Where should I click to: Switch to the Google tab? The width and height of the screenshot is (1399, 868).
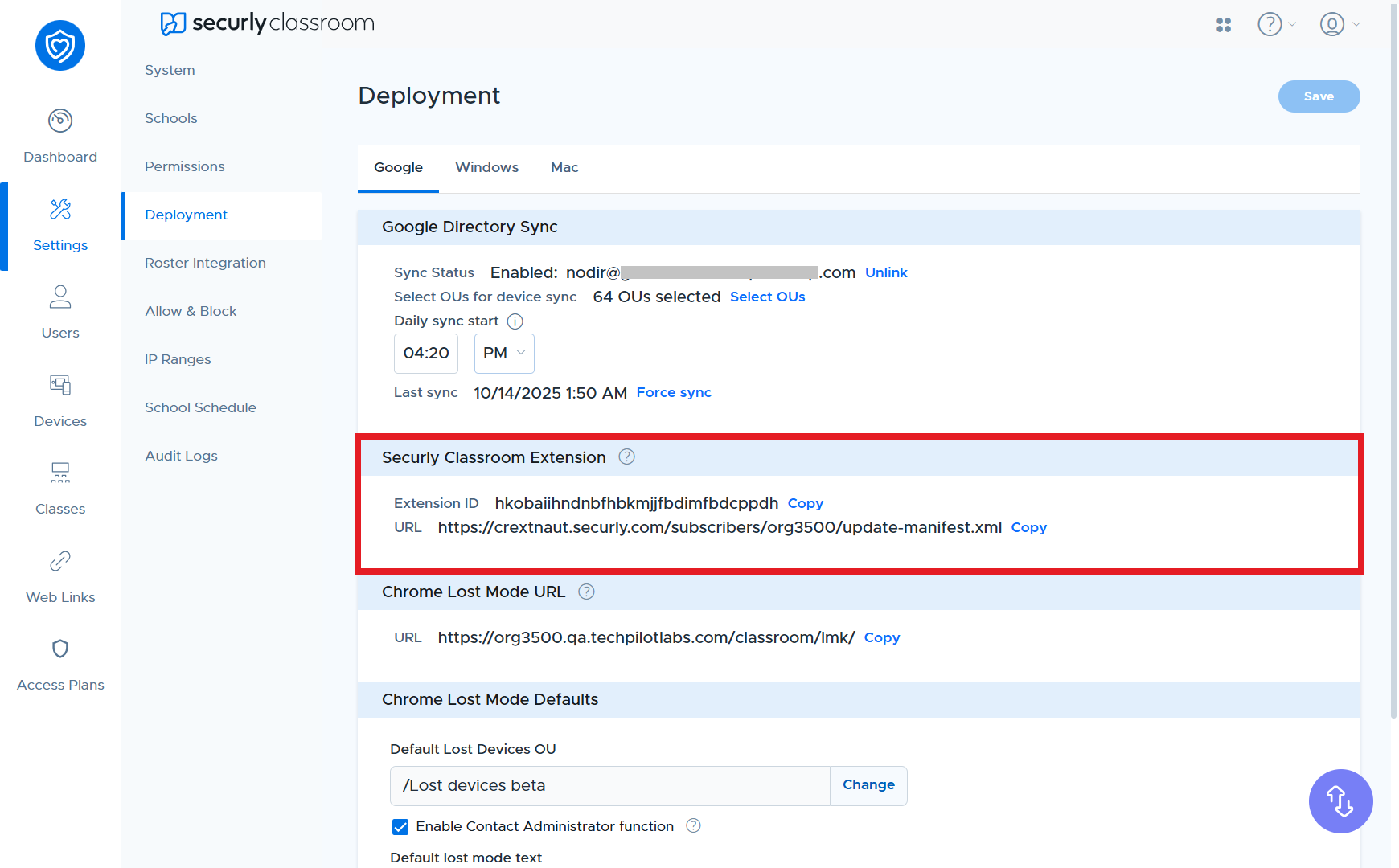[x=398, y=167]
